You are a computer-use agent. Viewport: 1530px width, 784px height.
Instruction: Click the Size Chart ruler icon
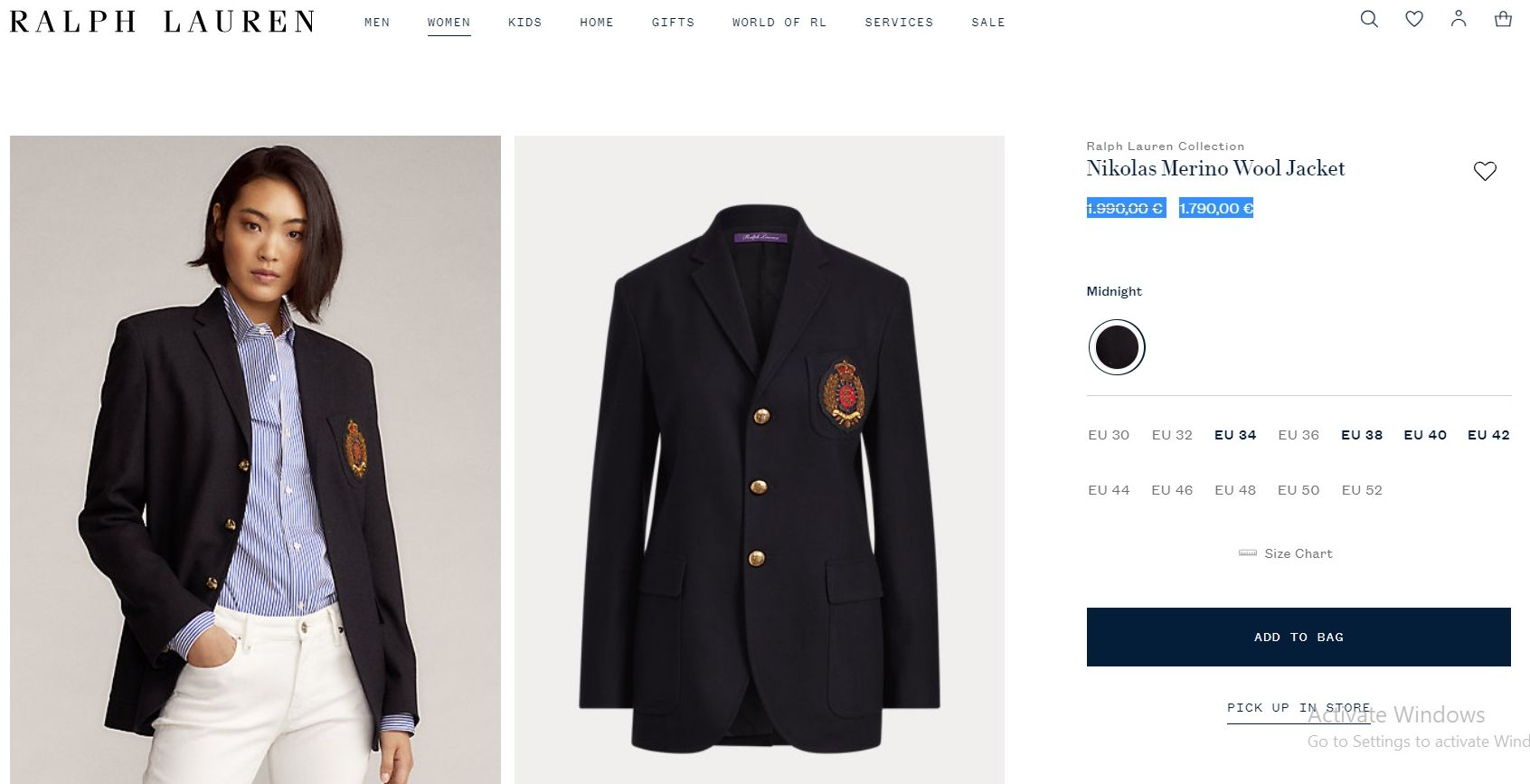(1247, 553)
